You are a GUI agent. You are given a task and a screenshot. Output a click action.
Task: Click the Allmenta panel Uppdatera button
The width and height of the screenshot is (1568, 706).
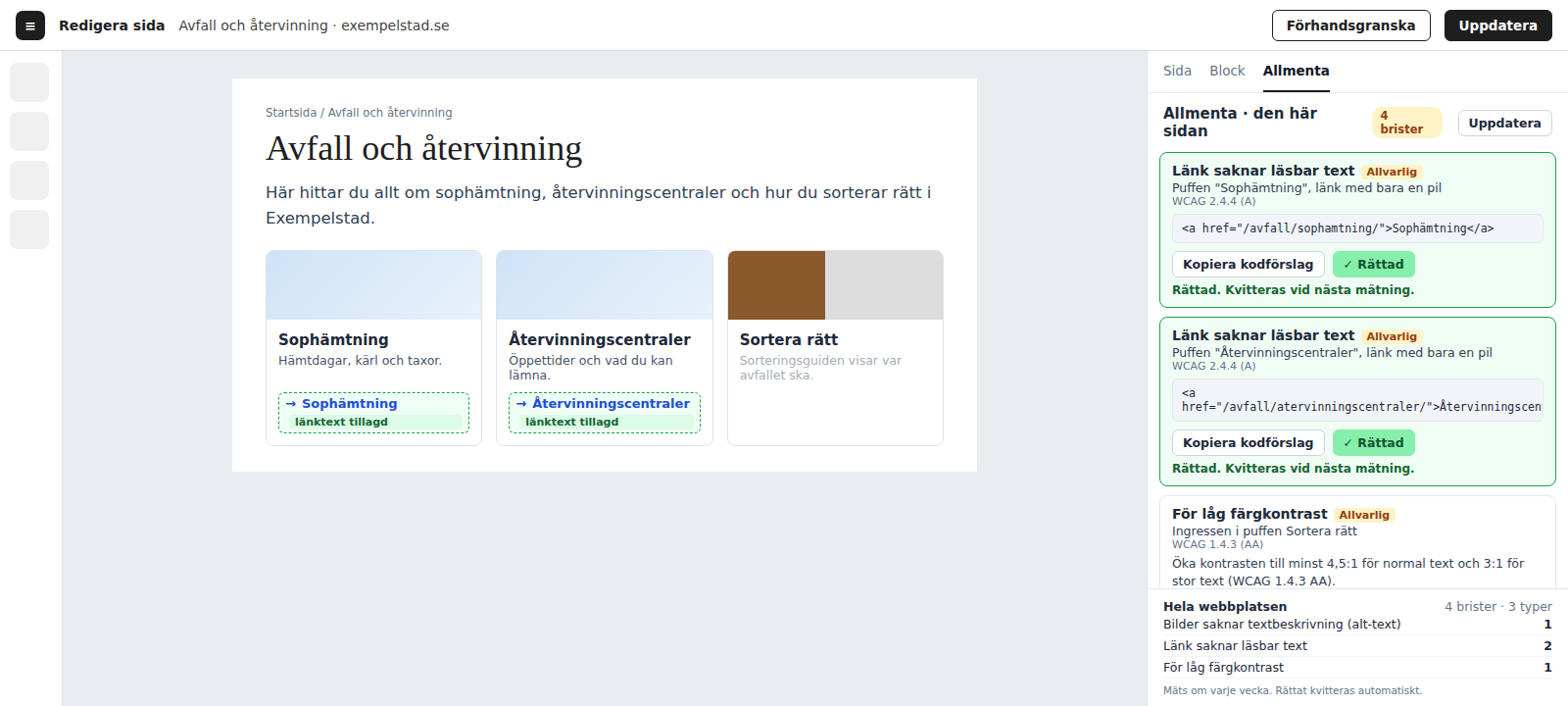pyautogui.click(x=1504, y=123)
